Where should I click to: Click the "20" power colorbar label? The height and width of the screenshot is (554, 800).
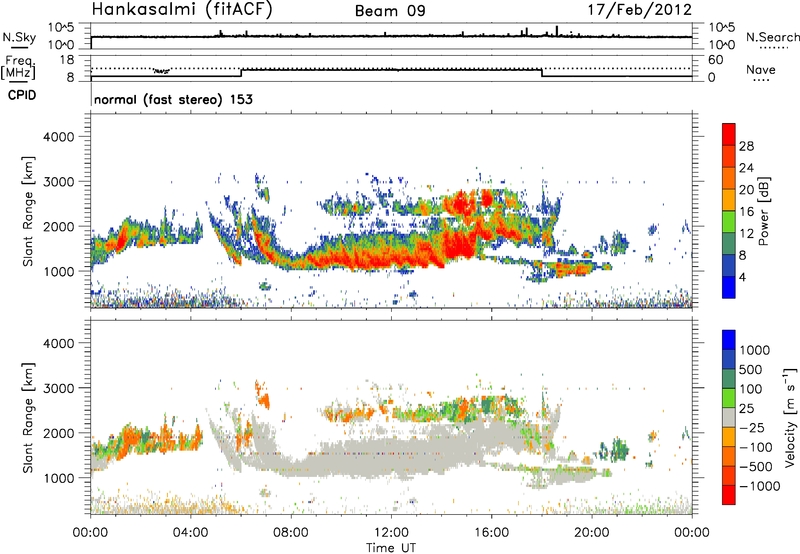(x=746, y=190)
